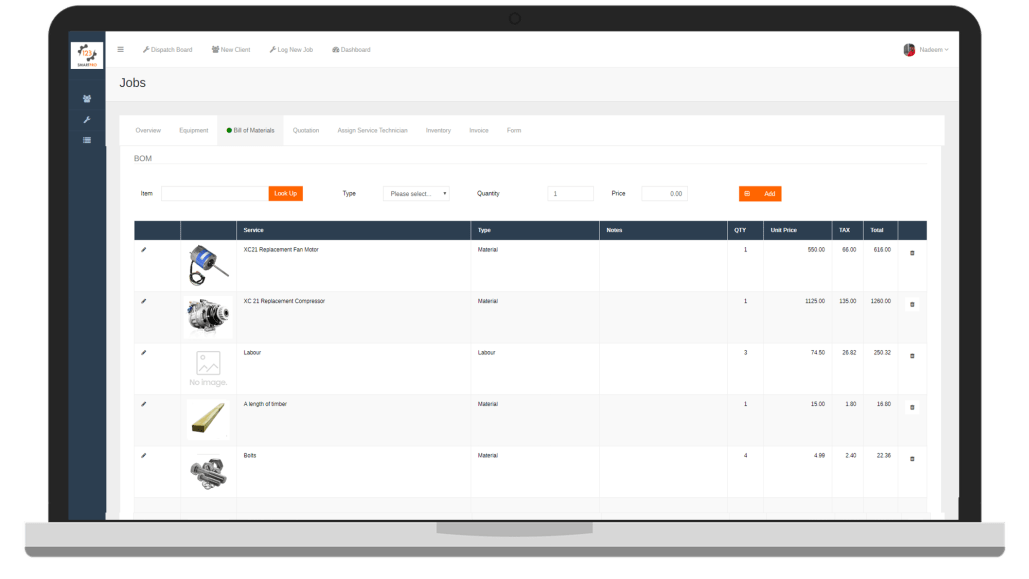Go to the Invoice tab

pyautogui.click(x=479, y=131)
